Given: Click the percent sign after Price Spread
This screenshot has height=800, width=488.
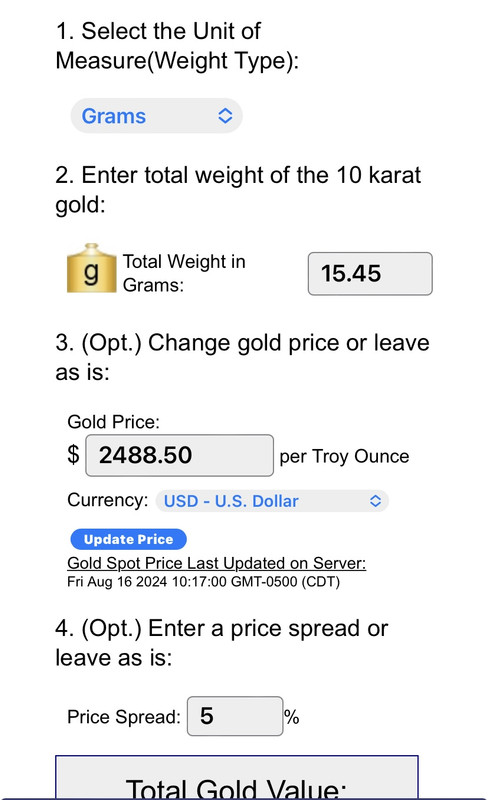Looking at the screenshot, I should click(x=291, y=717).
